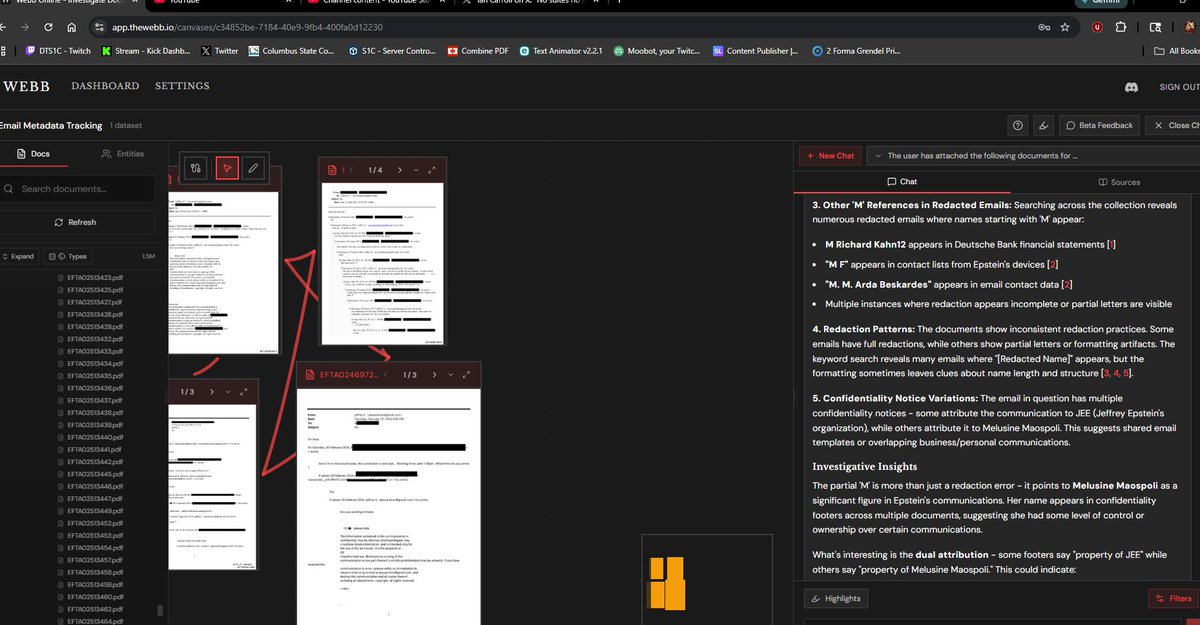Open the password key icon in address bar
Screen dimensions: 1200x625
tap(1044, 27)
